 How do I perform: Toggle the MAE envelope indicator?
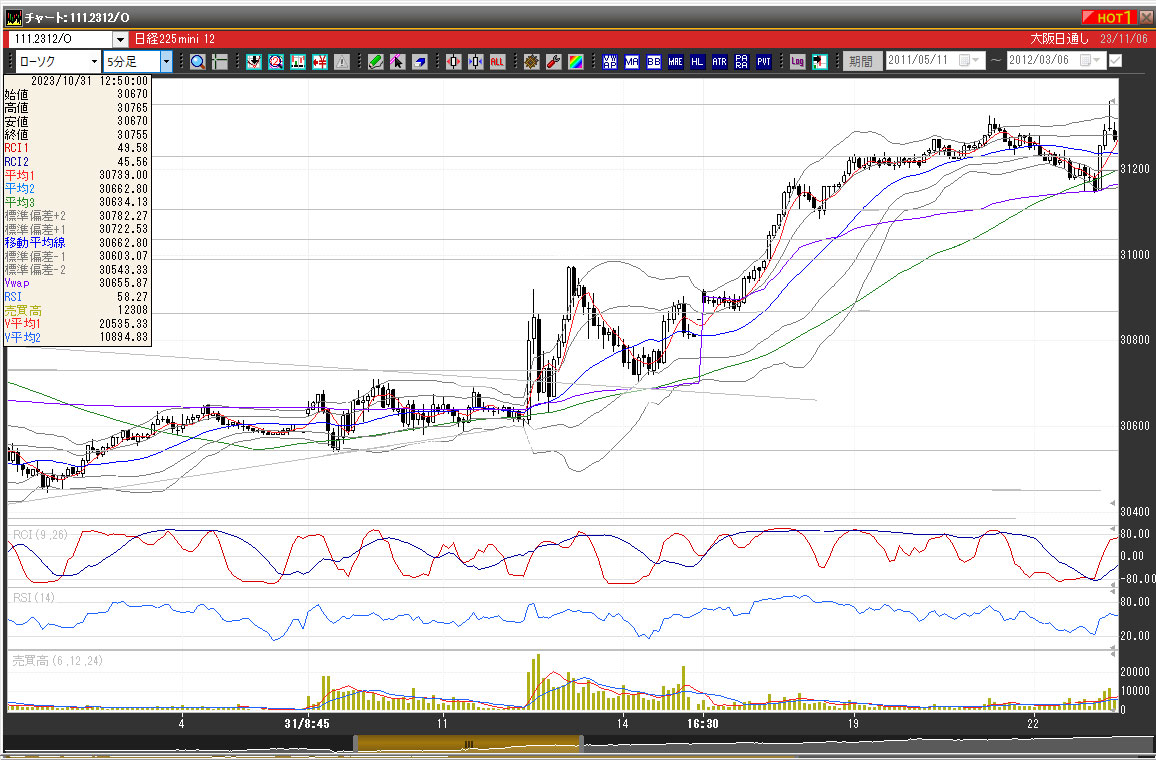point(675,62)
